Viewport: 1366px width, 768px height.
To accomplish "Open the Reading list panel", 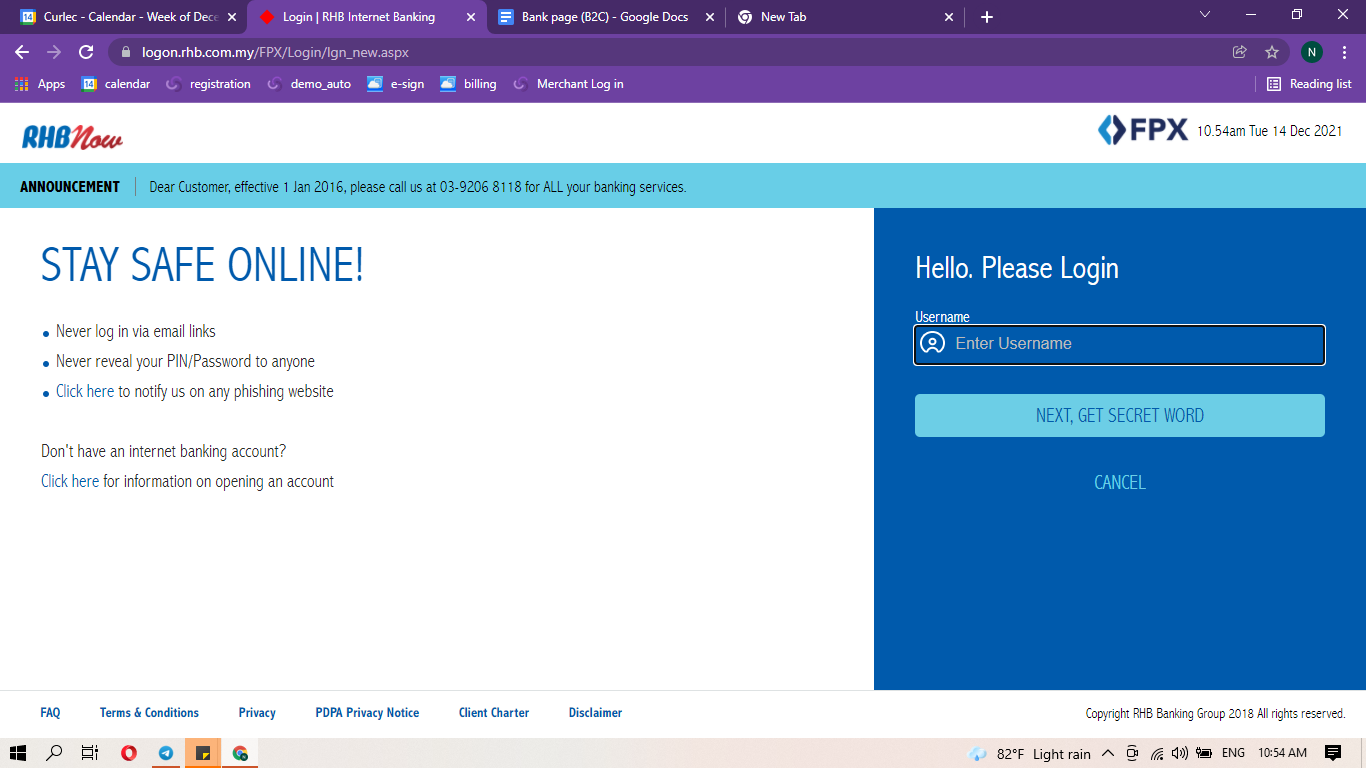I will [x=1309, y=84].
